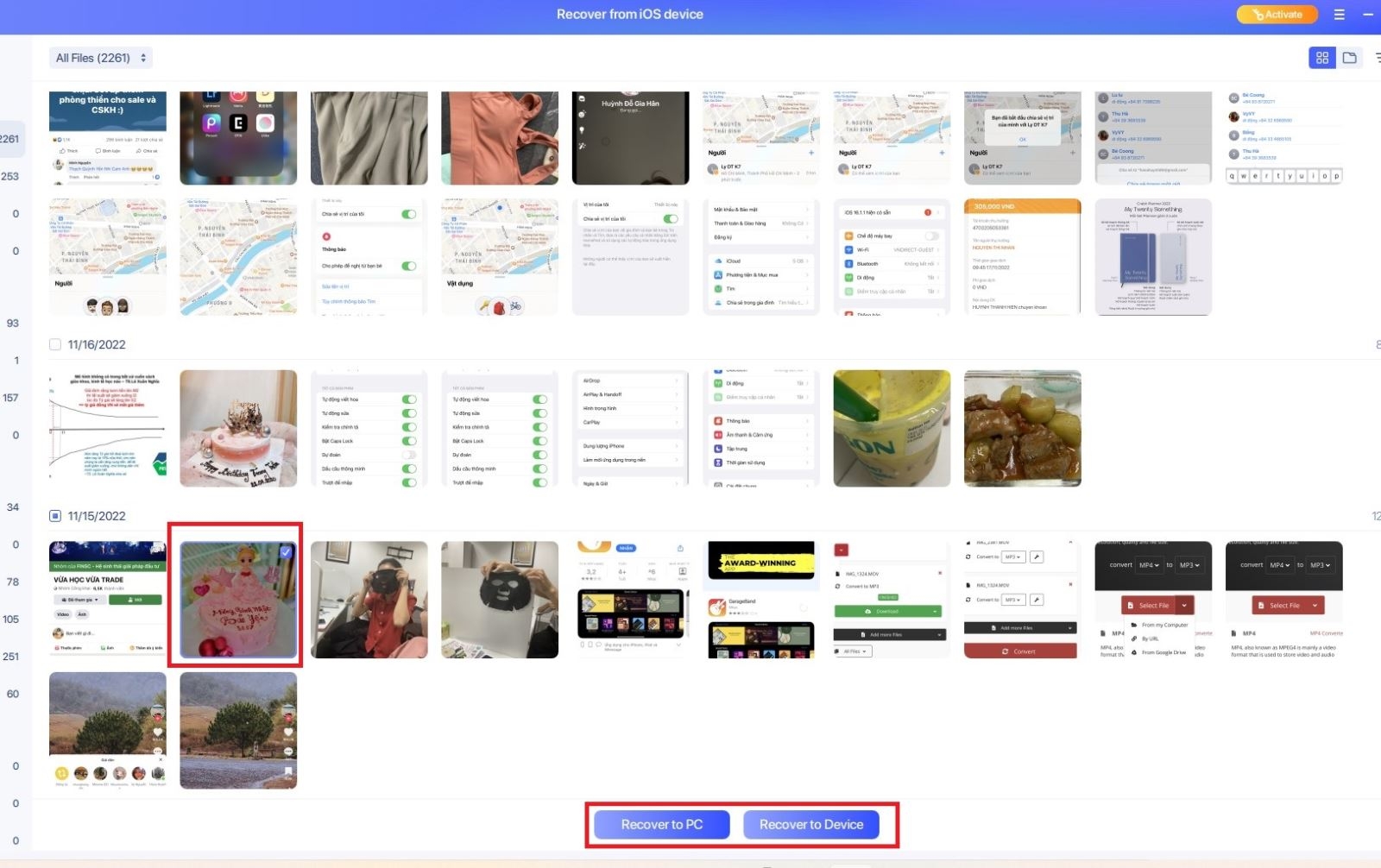Select the MP4 converter screenshot showing From my Computer
Image resolution: width=1381 pixels, height=868 pixels.
pos(1154,600)
